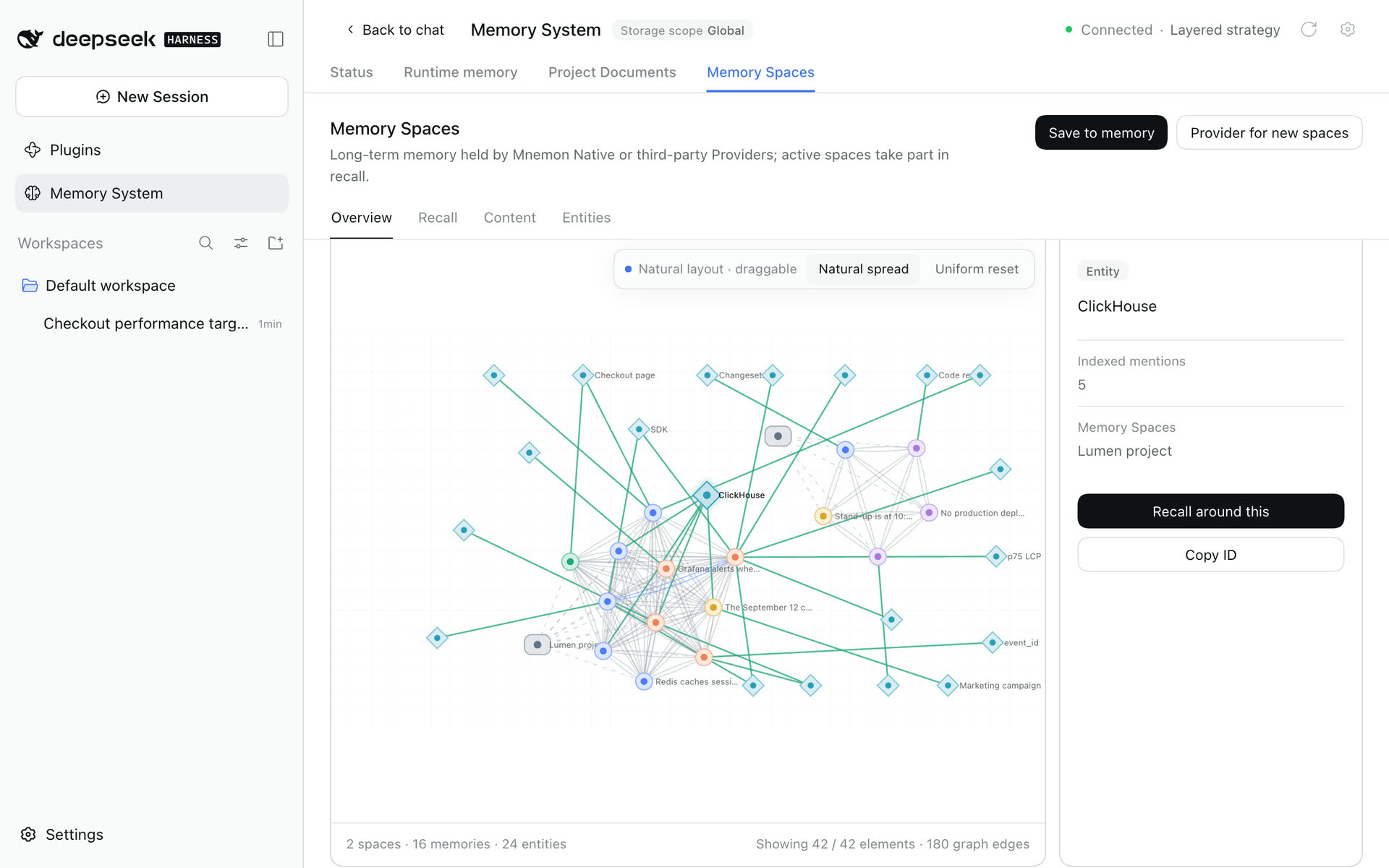Screen dimensions: 1389x868
Task: Select the SDK entity node
Action: click(x=639, y=429)
